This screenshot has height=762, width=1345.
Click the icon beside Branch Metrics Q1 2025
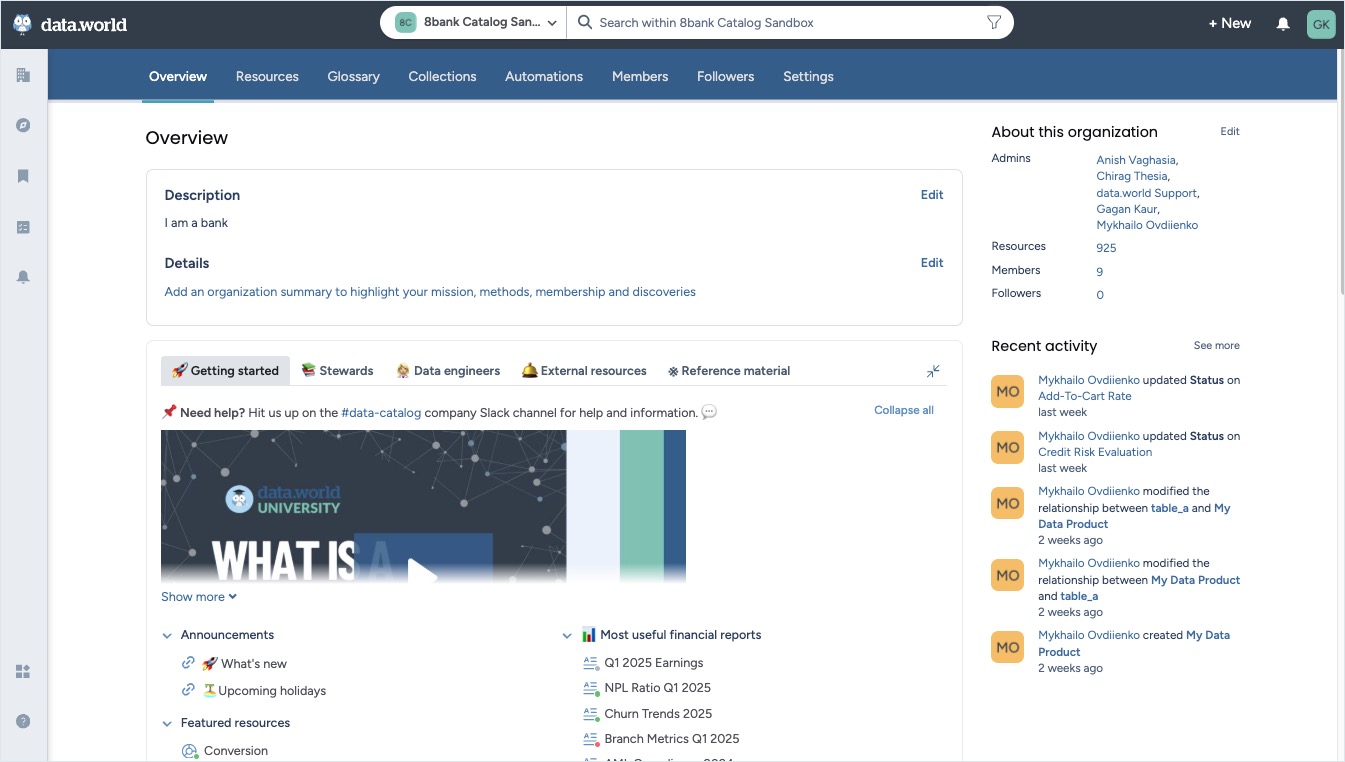(590, 739)
